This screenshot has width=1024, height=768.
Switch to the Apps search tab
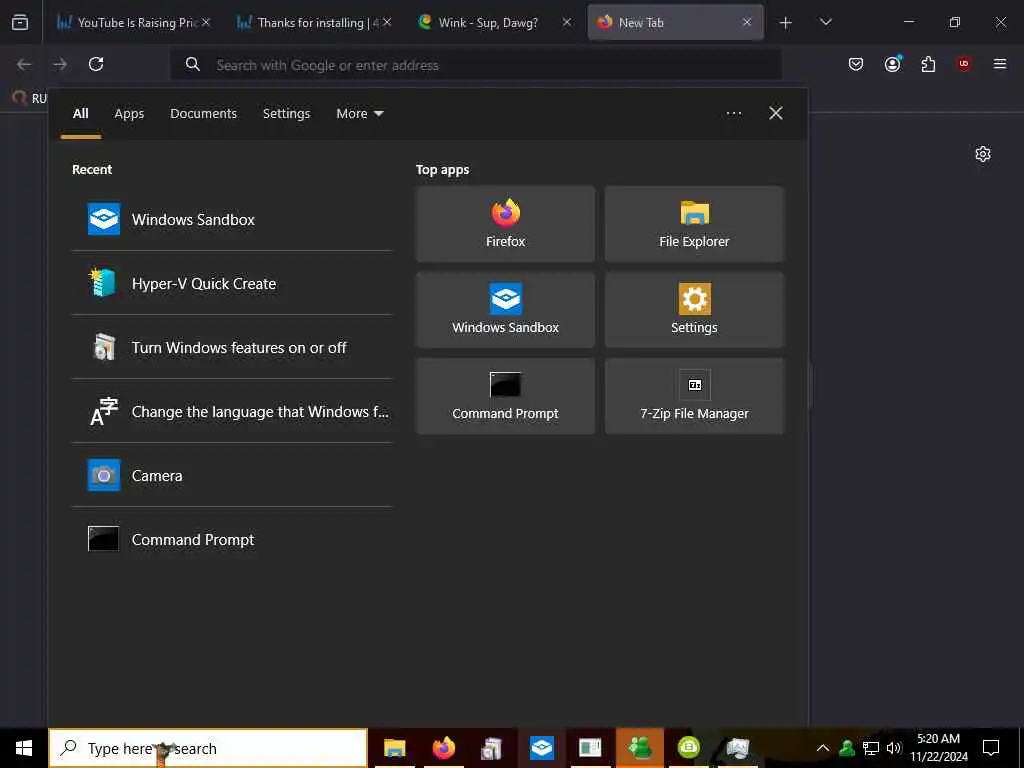(129, 114)
